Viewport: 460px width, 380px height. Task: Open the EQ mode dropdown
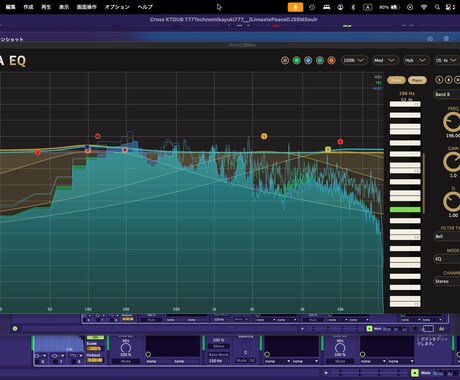[447, 259]
